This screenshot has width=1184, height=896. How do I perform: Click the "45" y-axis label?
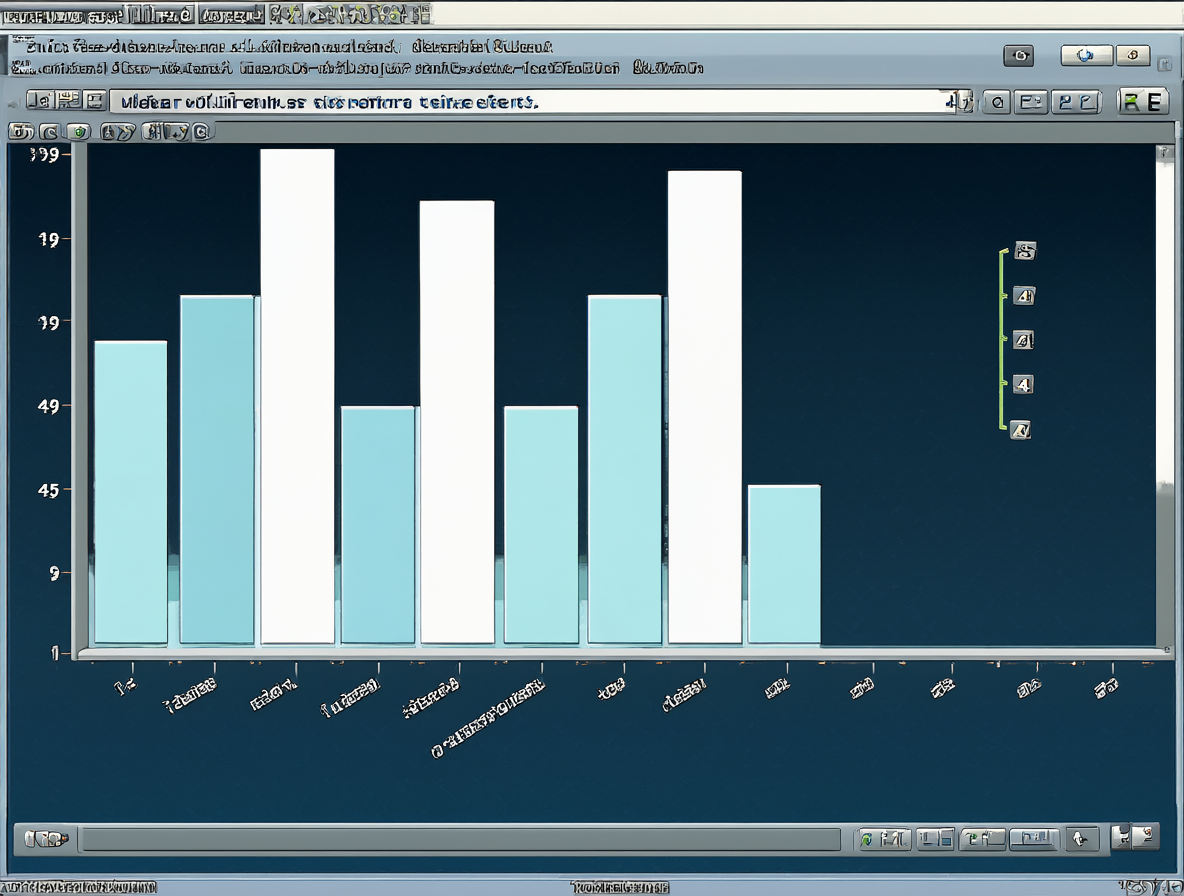pyautogui.click(x=48, y=491)
